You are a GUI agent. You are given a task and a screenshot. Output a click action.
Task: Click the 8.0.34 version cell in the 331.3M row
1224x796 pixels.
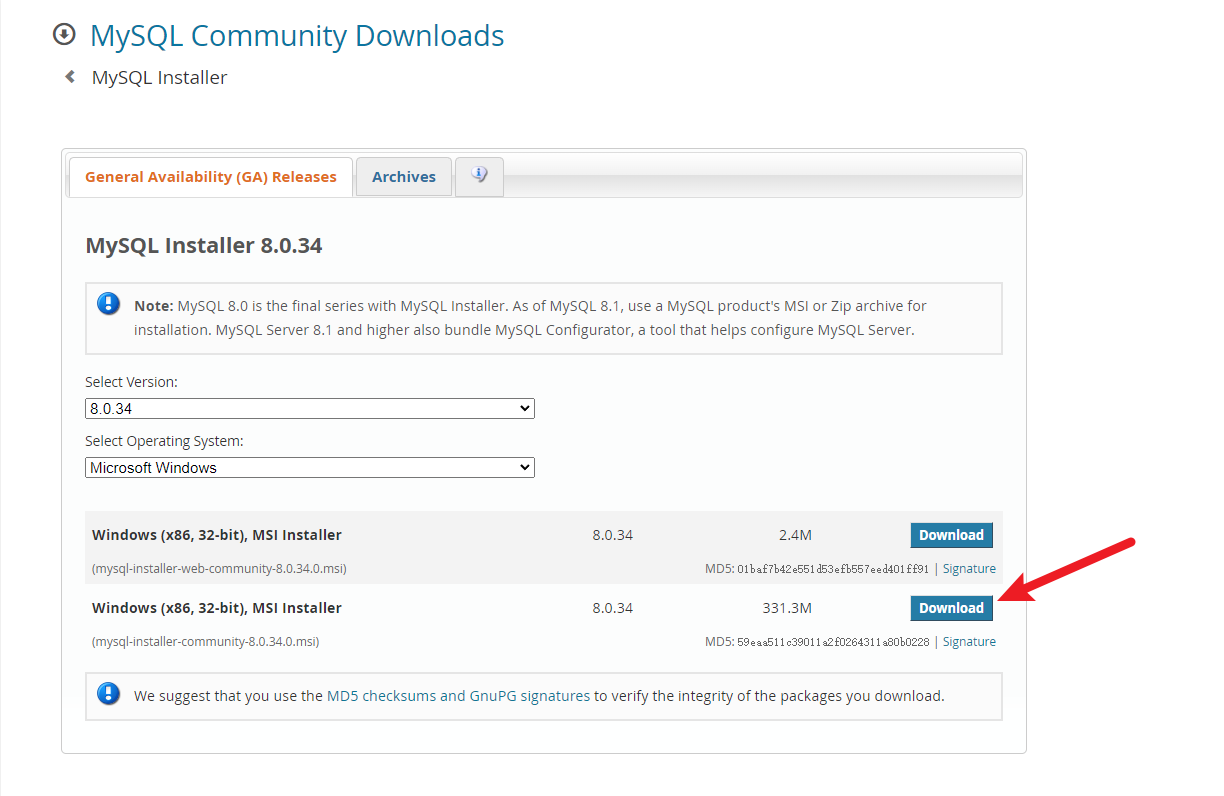(612, 608)
